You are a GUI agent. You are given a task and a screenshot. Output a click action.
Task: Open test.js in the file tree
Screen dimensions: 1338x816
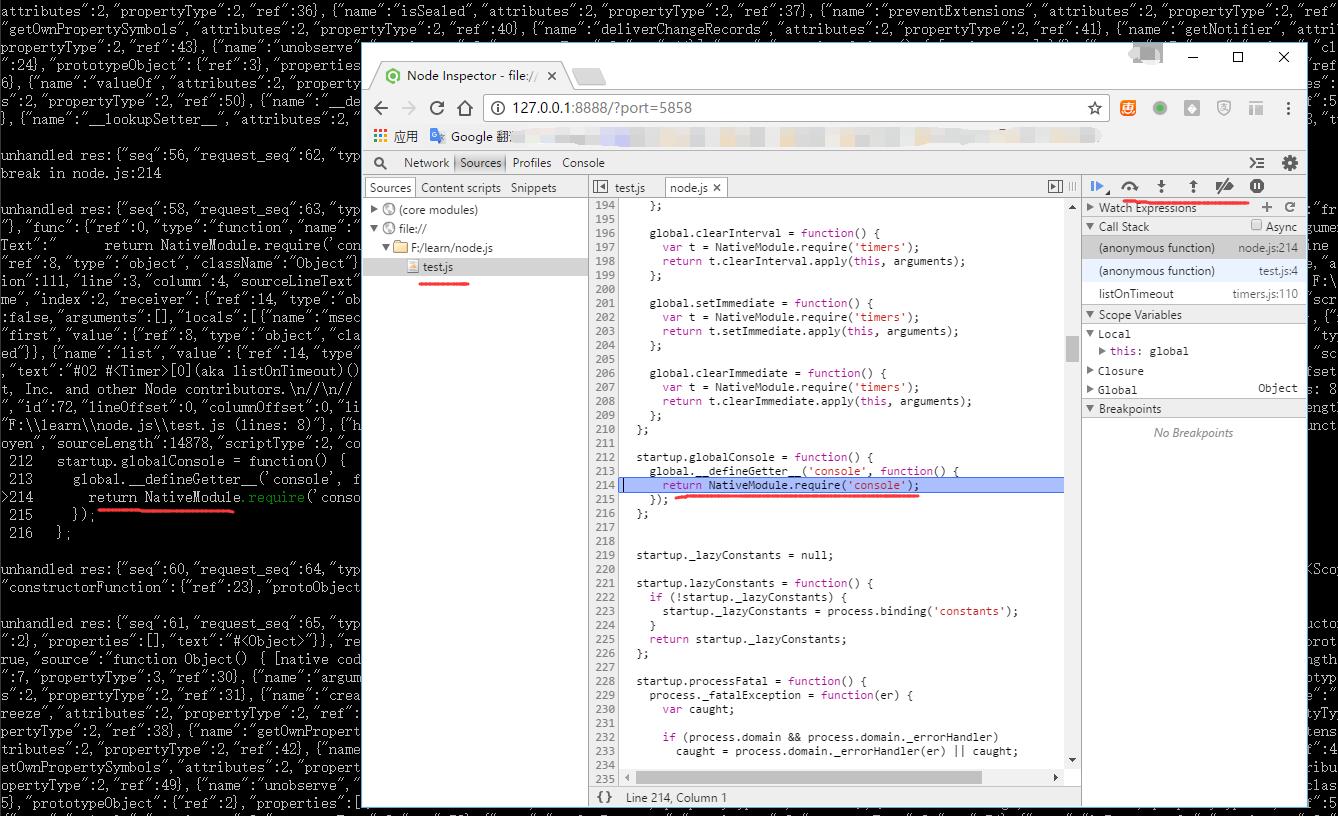coord(437,267)
